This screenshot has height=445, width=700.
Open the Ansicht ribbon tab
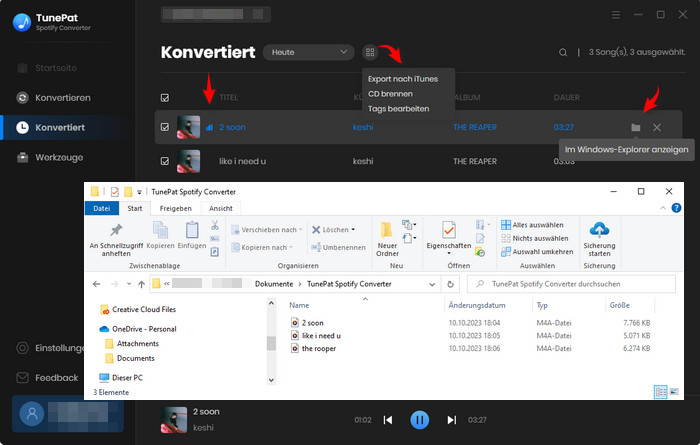221,208
